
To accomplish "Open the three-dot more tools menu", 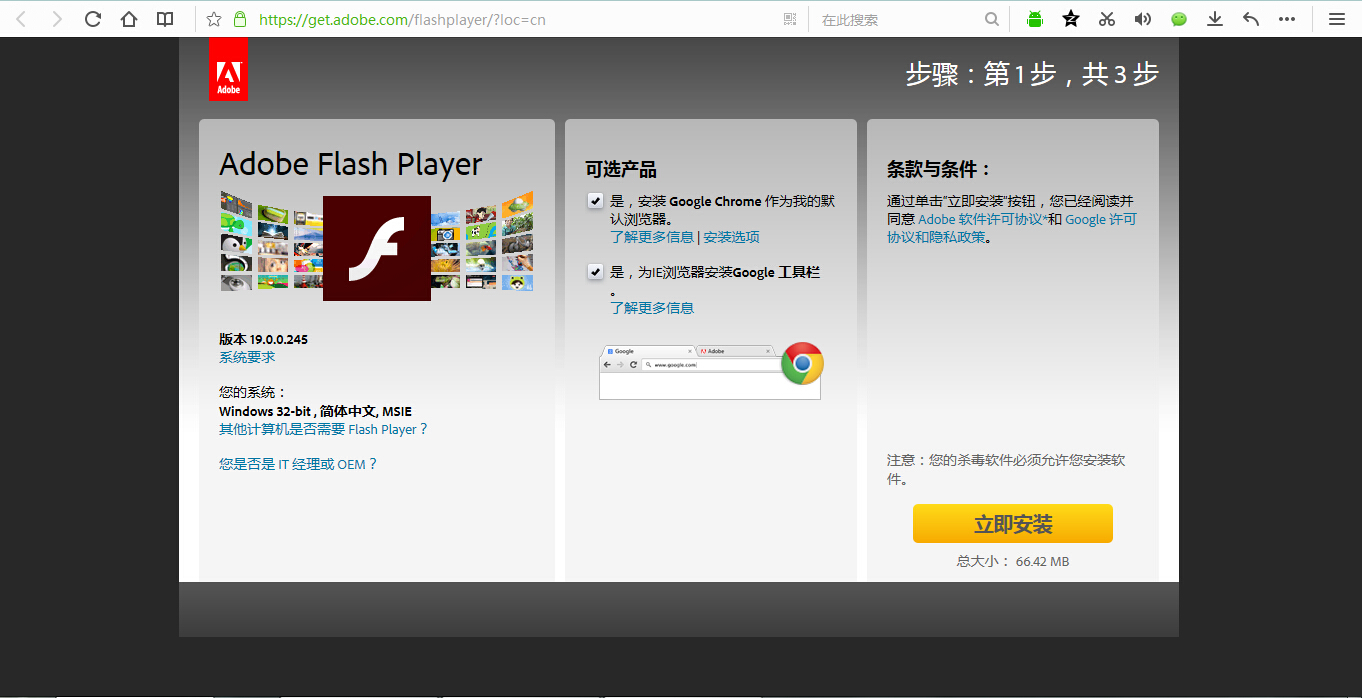I will pyautogui.click(x=1287, y=19).
